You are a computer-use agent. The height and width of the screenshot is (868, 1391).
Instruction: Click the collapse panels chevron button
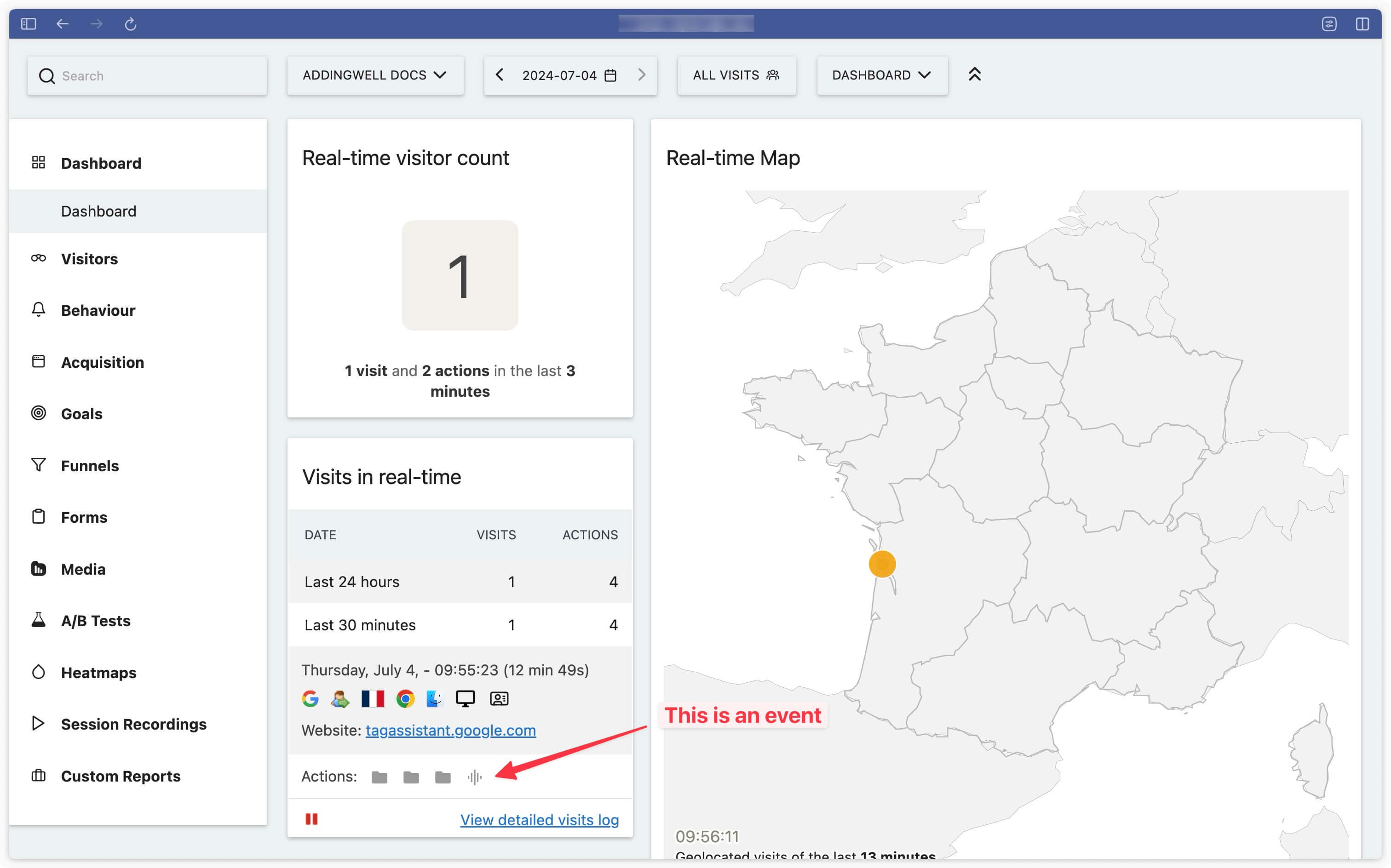[975, 74]
